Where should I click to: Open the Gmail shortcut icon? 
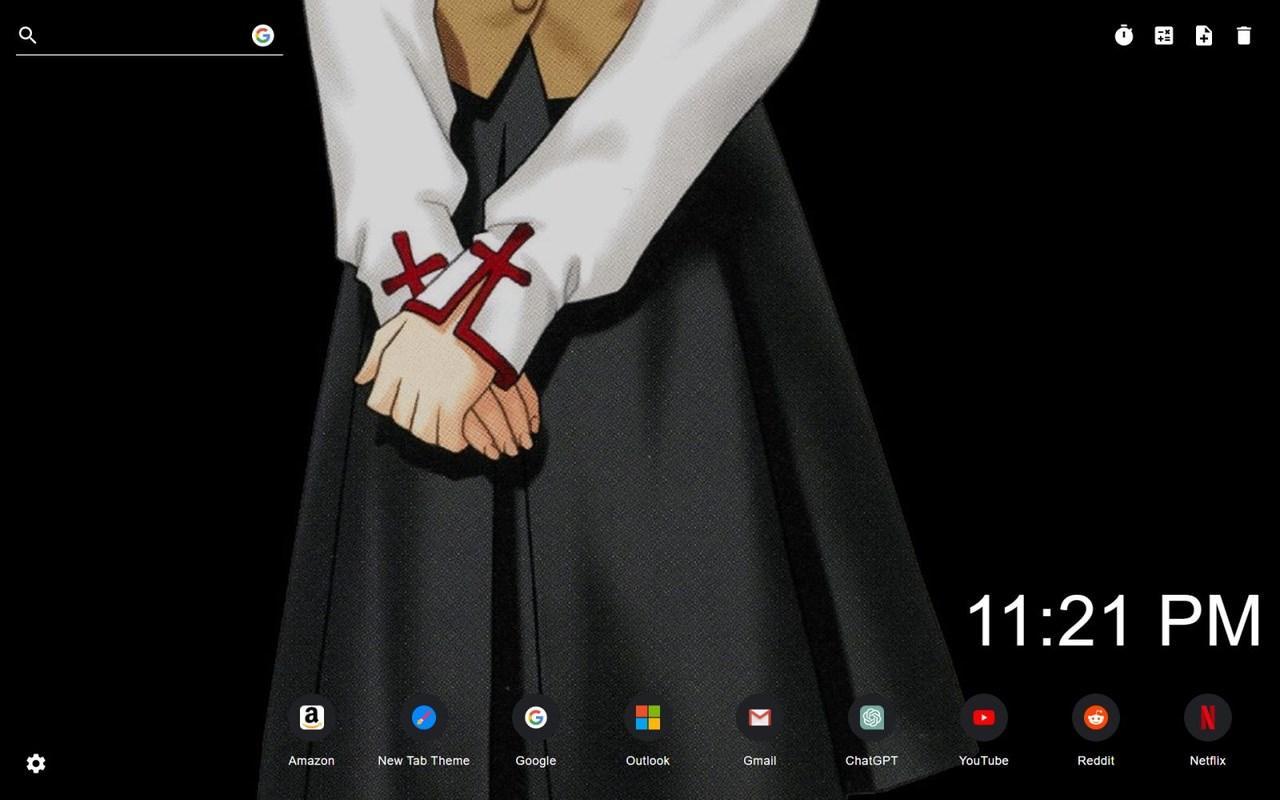point(760,718)
